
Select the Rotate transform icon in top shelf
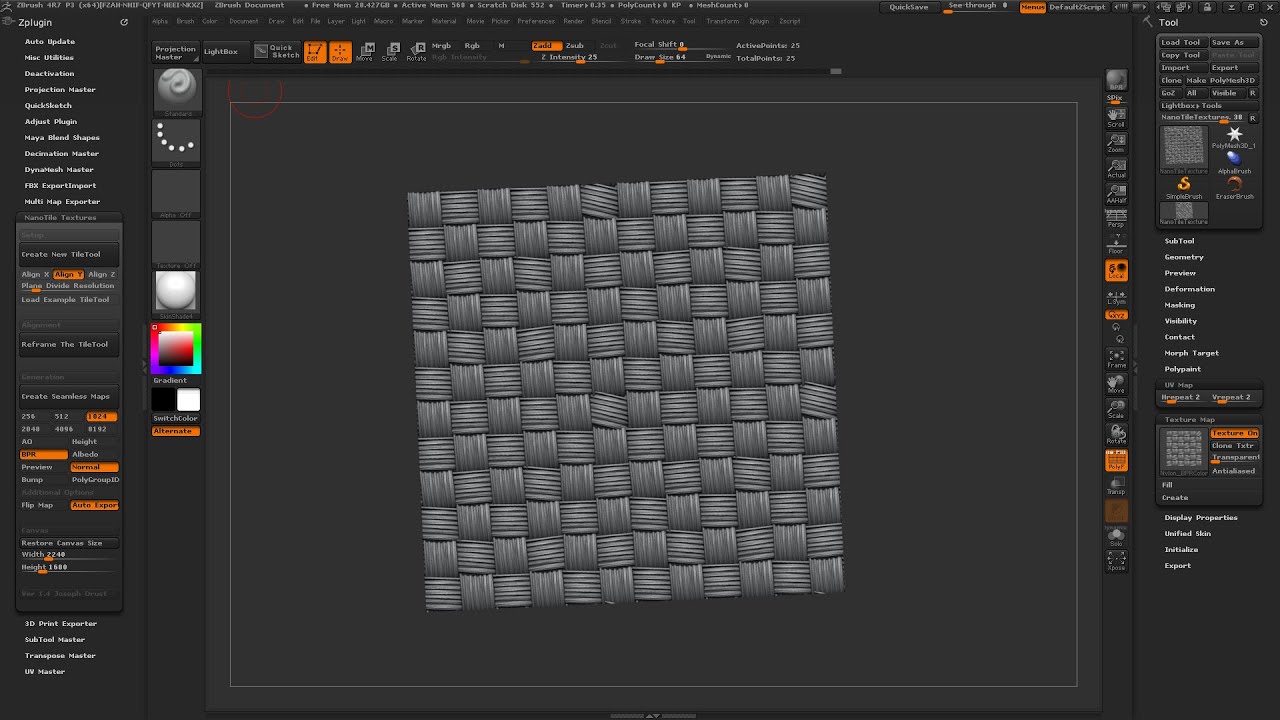(416, 52)
